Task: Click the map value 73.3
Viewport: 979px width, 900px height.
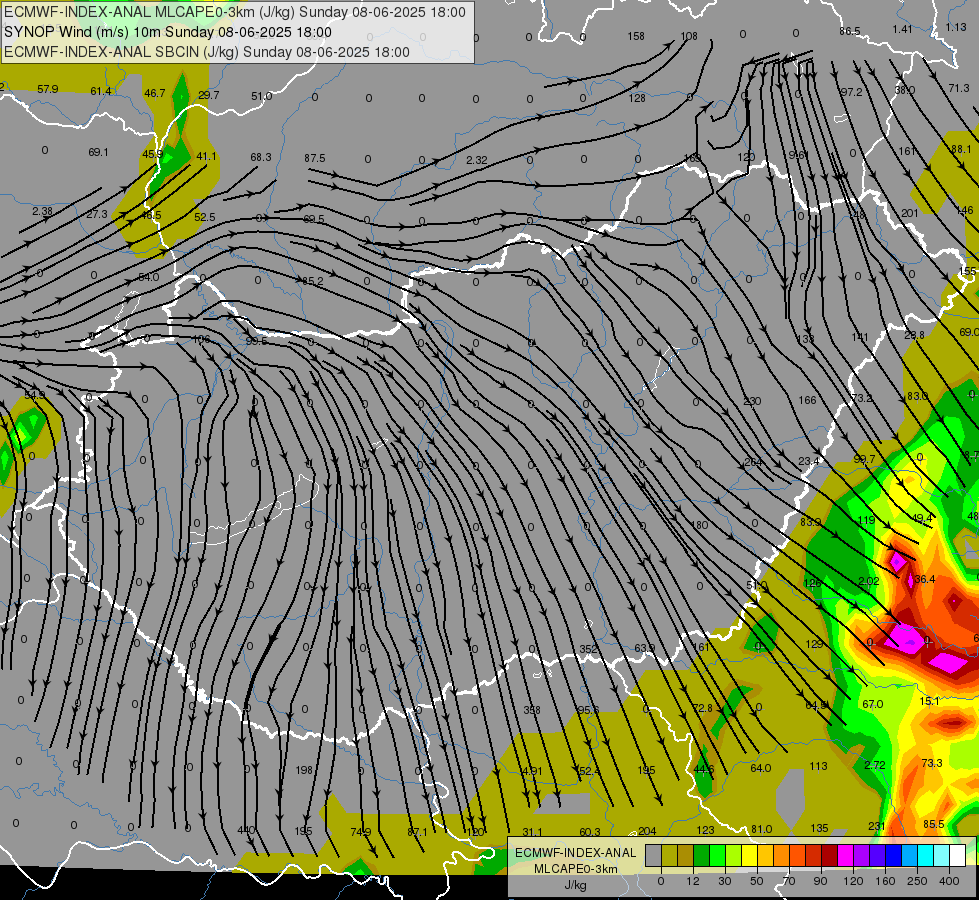Action: pyautogui.click(x=932, y=763)
